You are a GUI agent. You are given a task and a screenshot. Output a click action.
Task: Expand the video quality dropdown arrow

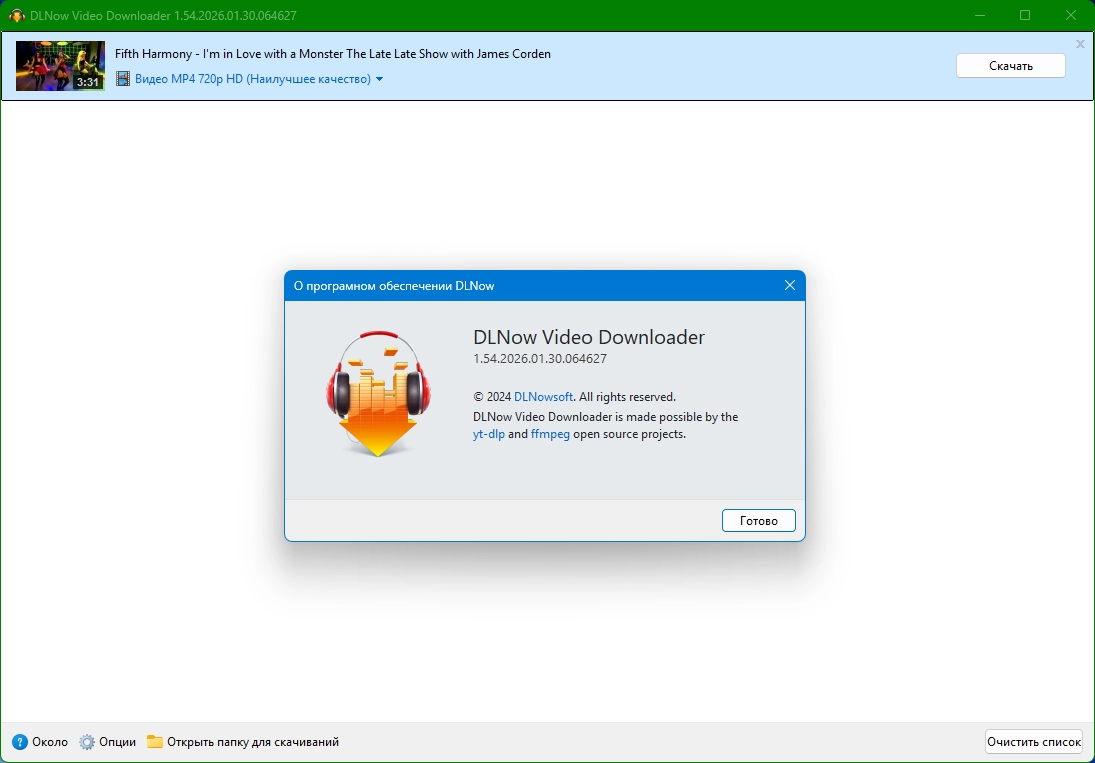click(379, 80)
